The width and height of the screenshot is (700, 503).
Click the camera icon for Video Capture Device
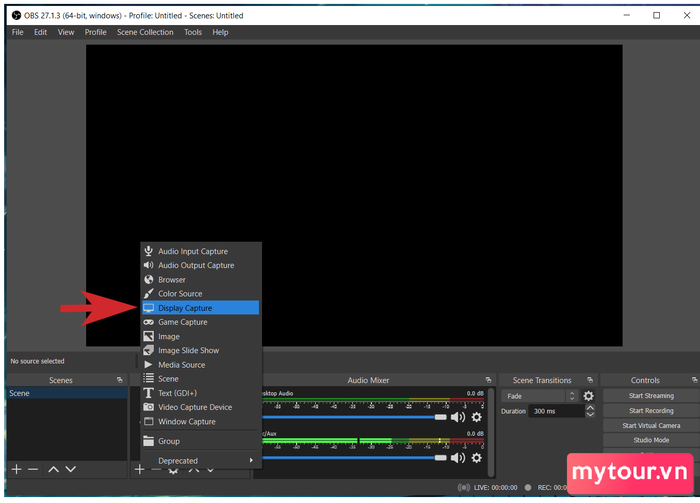[x=149, y=407]
